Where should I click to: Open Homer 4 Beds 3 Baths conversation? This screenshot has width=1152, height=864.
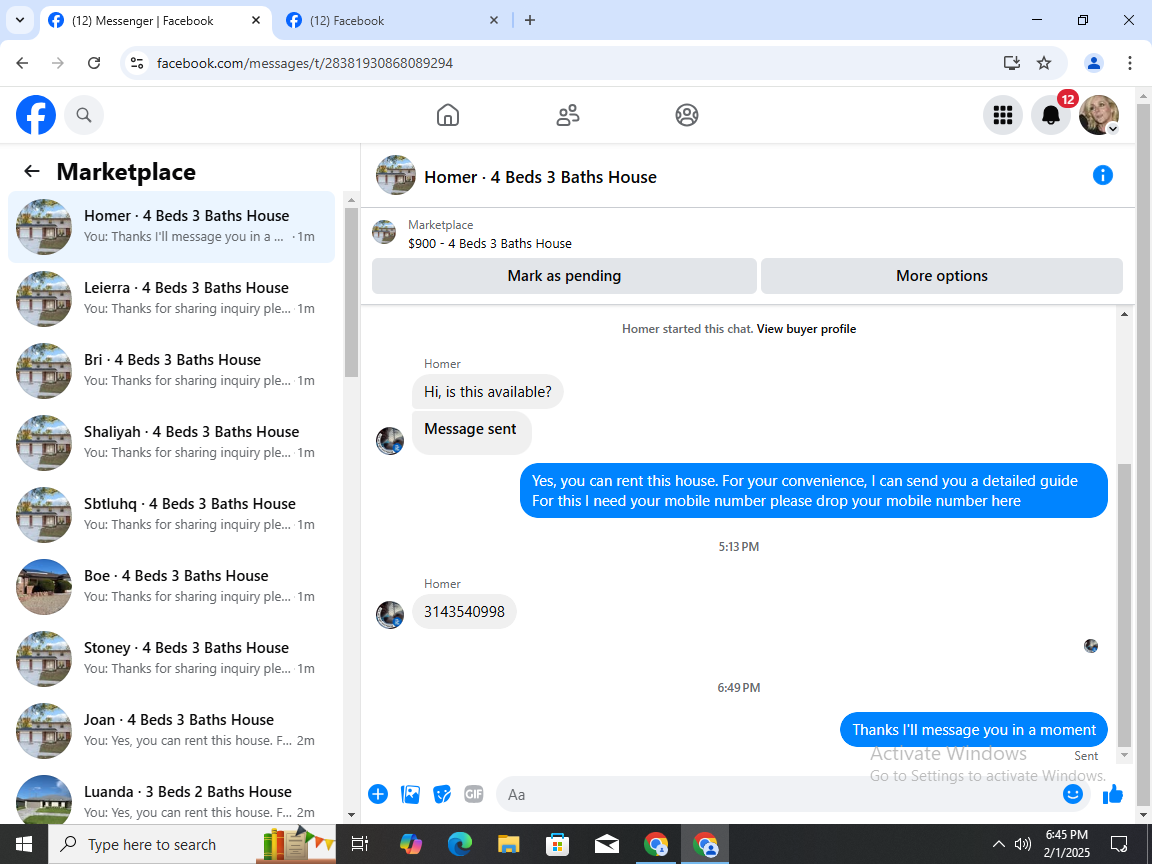tap(171, 226)
